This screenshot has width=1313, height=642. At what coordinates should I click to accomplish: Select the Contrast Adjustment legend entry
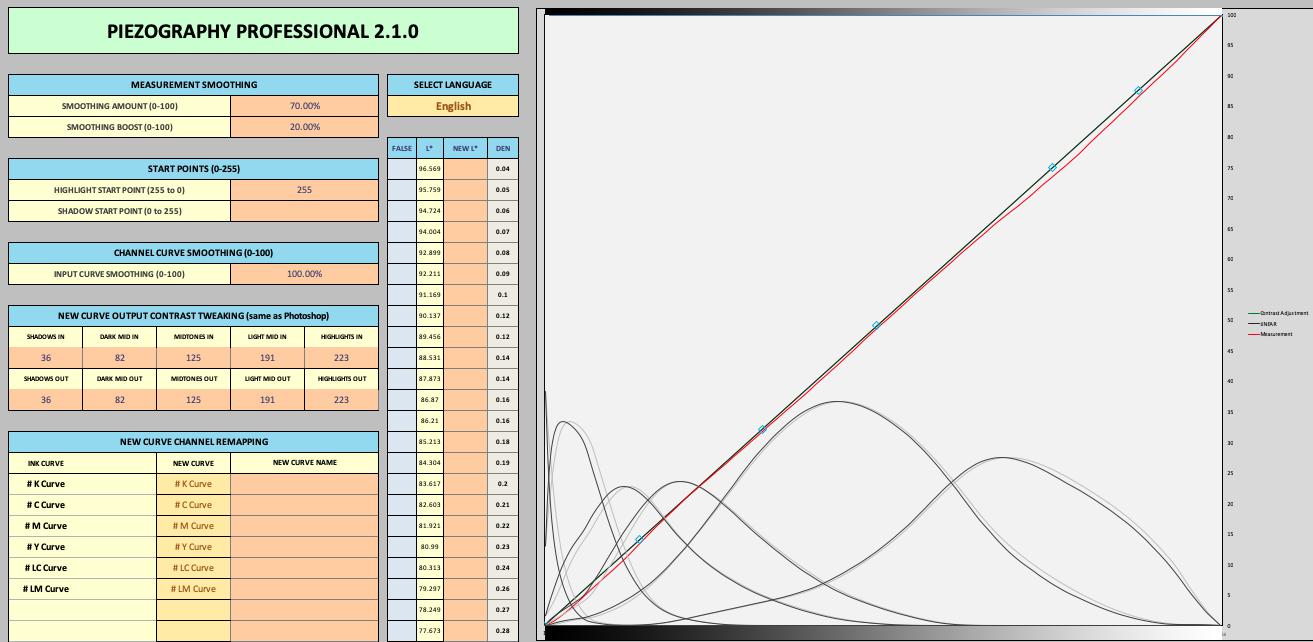(1276, 313)
